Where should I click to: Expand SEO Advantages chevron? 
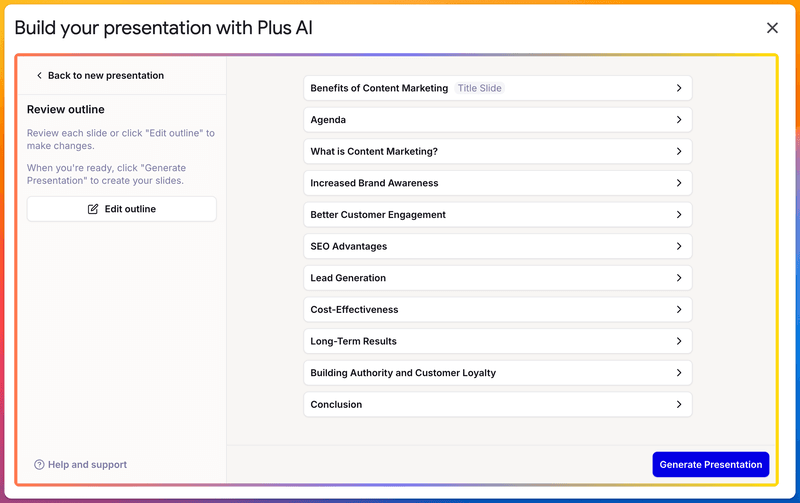[679, 246]
